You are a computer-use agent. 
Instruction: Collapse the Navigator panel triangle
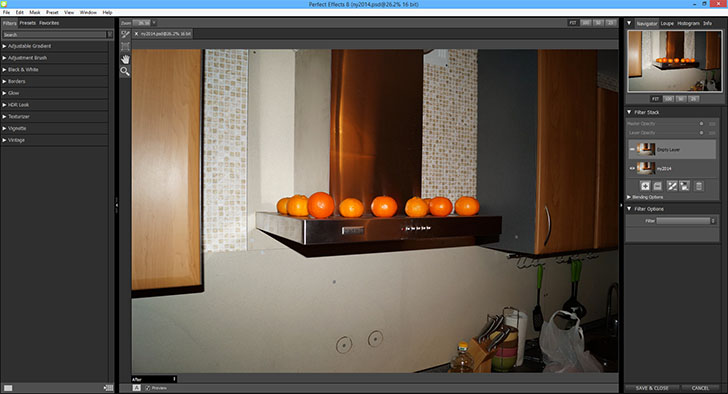629,23
